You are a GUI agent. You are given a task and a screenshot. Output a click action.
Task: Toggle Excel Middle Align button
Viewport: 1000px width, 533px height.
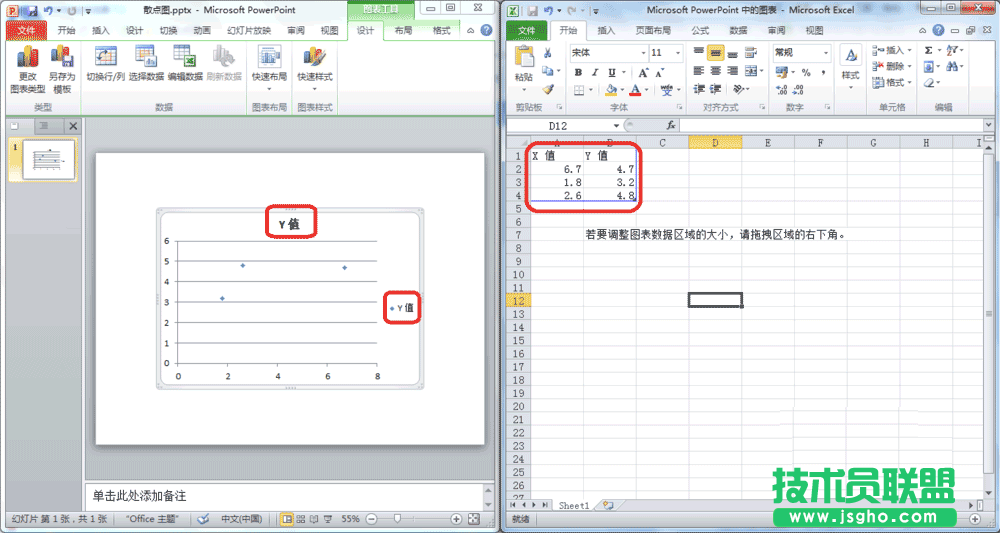715,53
